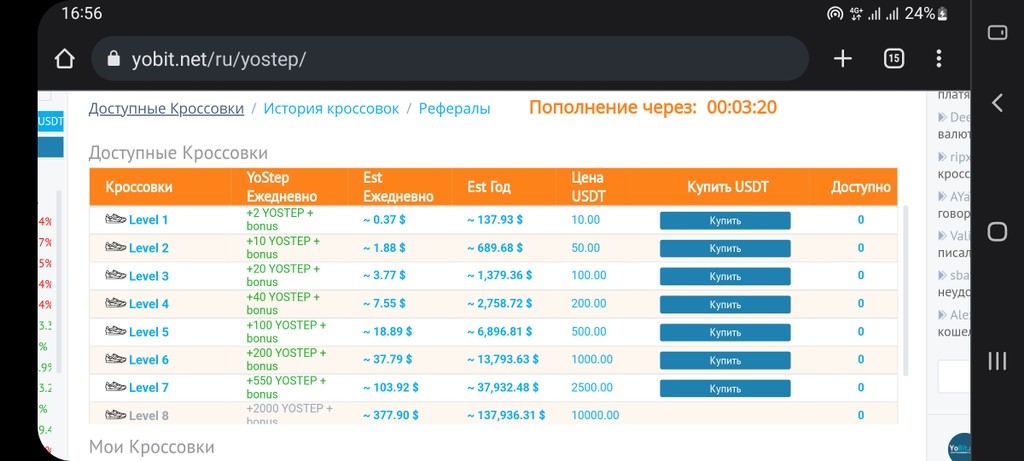
Task: Switch to История кроссовок tab
Action: pyautogui.click(x=331, y=108)
